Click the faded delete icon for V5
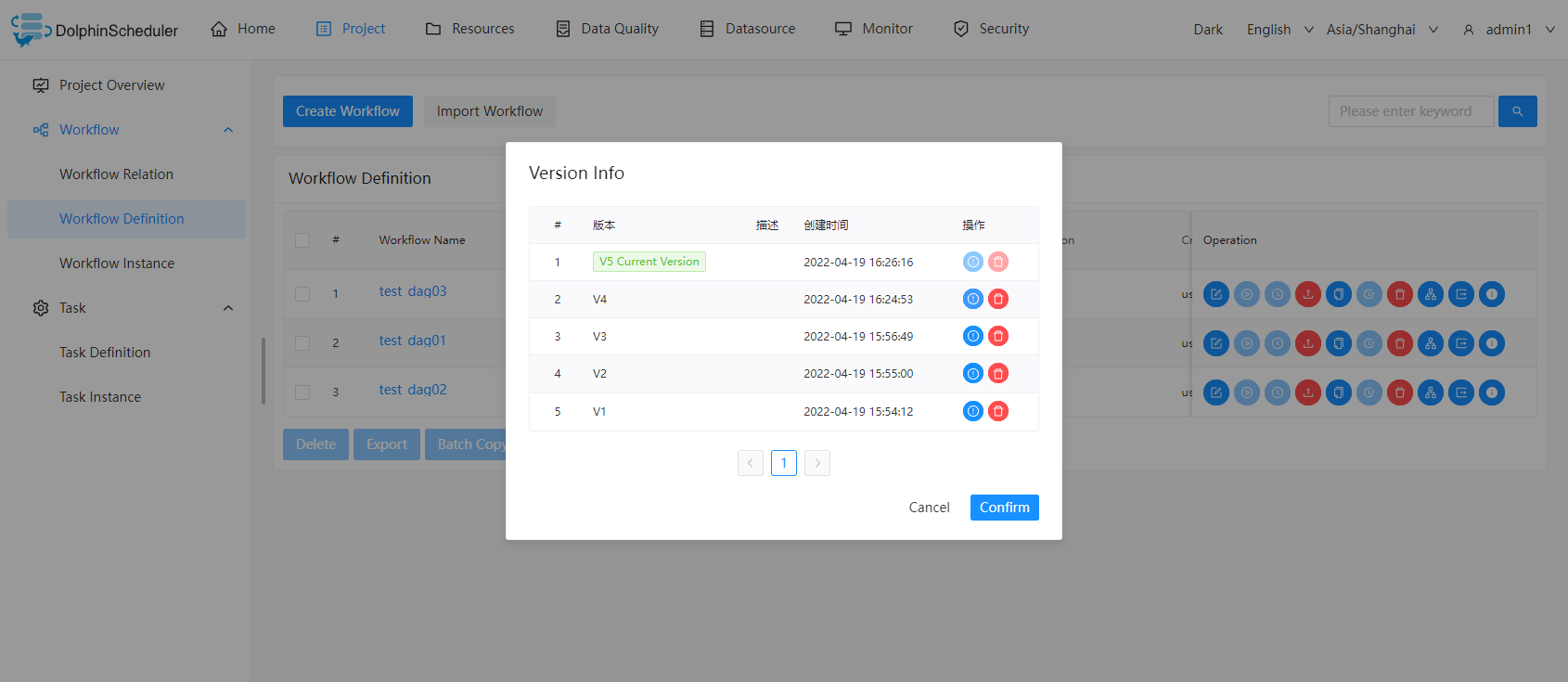The image size is (1568, 682). click(998, 262)
